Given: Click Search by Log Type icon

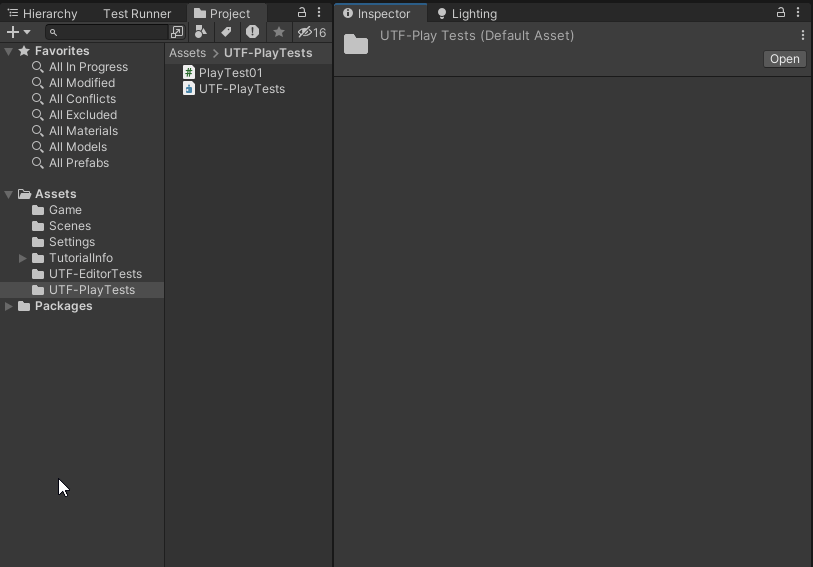Looking at the screenshot, I should 253,32.
